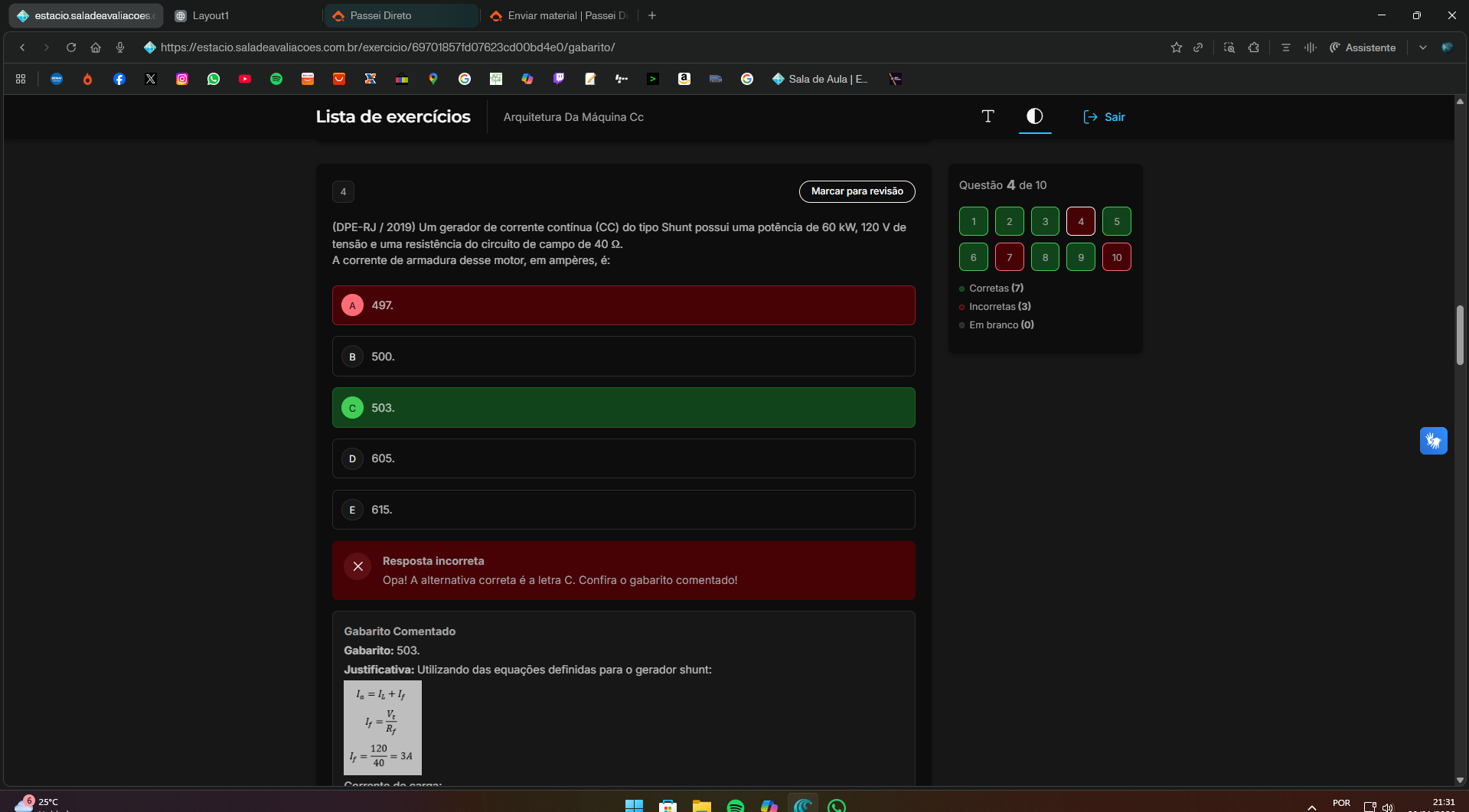Open the YouTube bookmark icon
The image size is (1469, 812).
click(245, 79)
